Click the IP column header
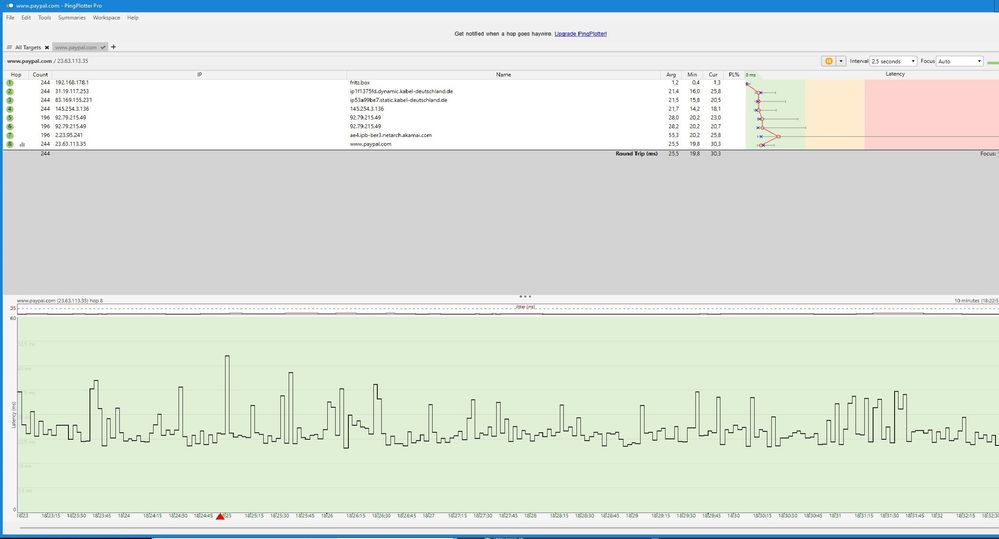Image resolution: width=999 pixels, height=539 pixels. pyautogui.click(x=199, y=75)
